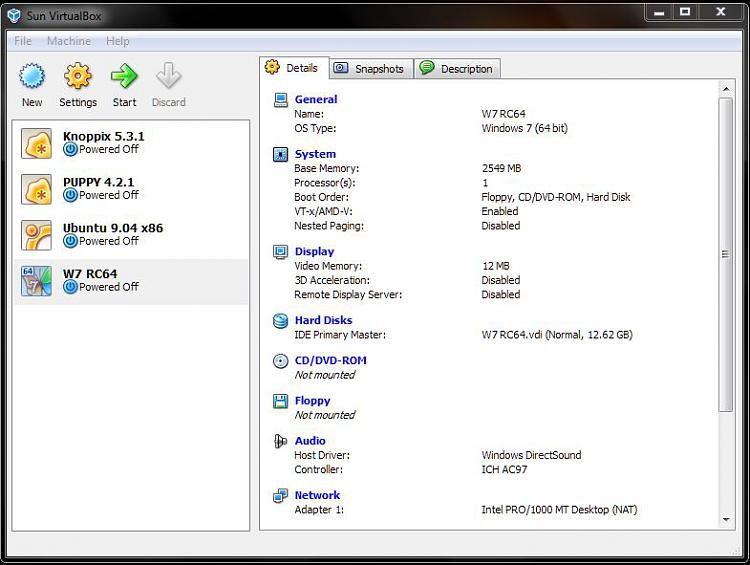Viewport: 750px width, 565px height.
Task: Open the Audio settings link
Action: (310, 441)
